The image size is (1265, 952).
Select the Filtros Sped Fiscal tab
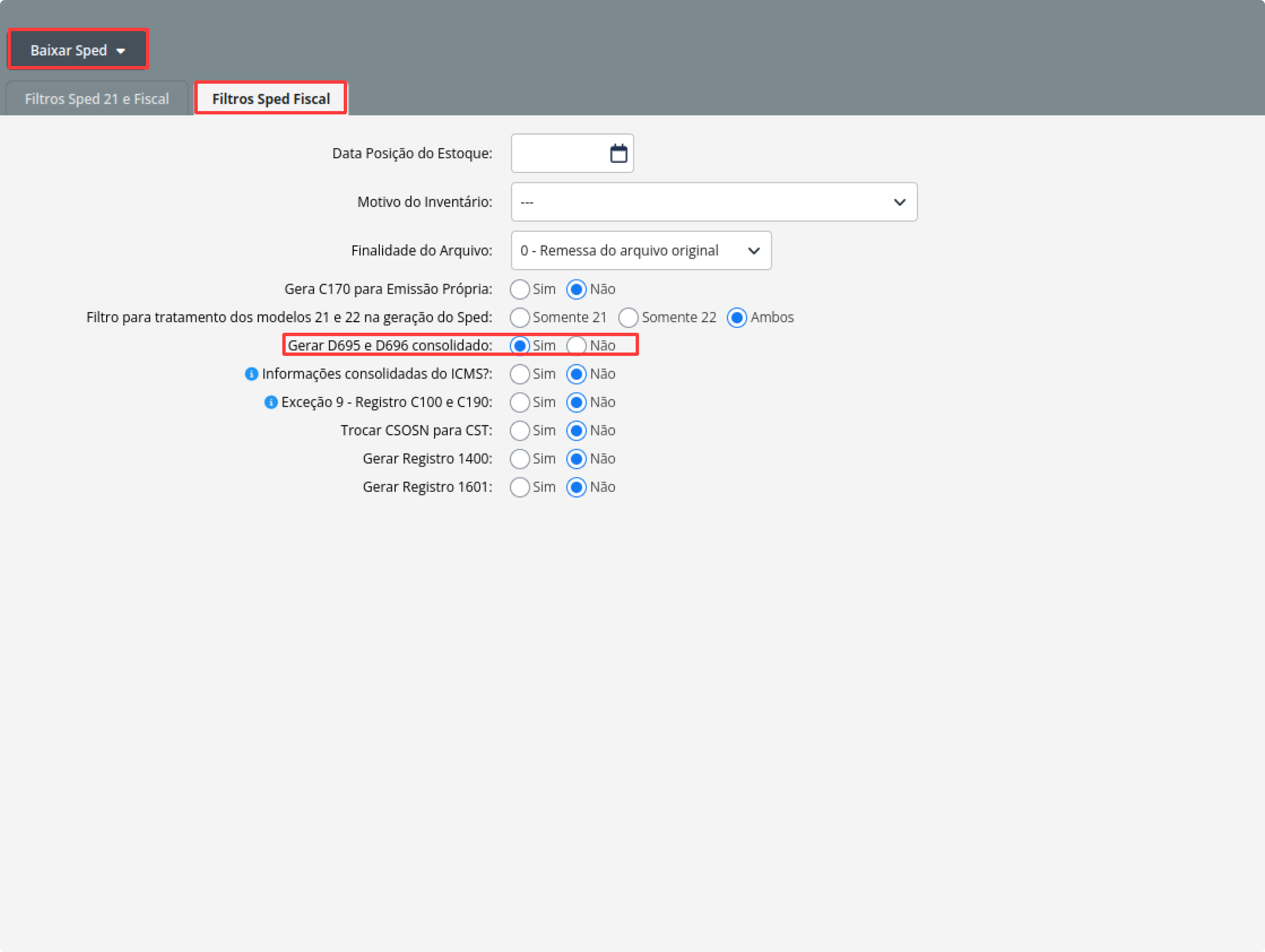coord(271,99)
